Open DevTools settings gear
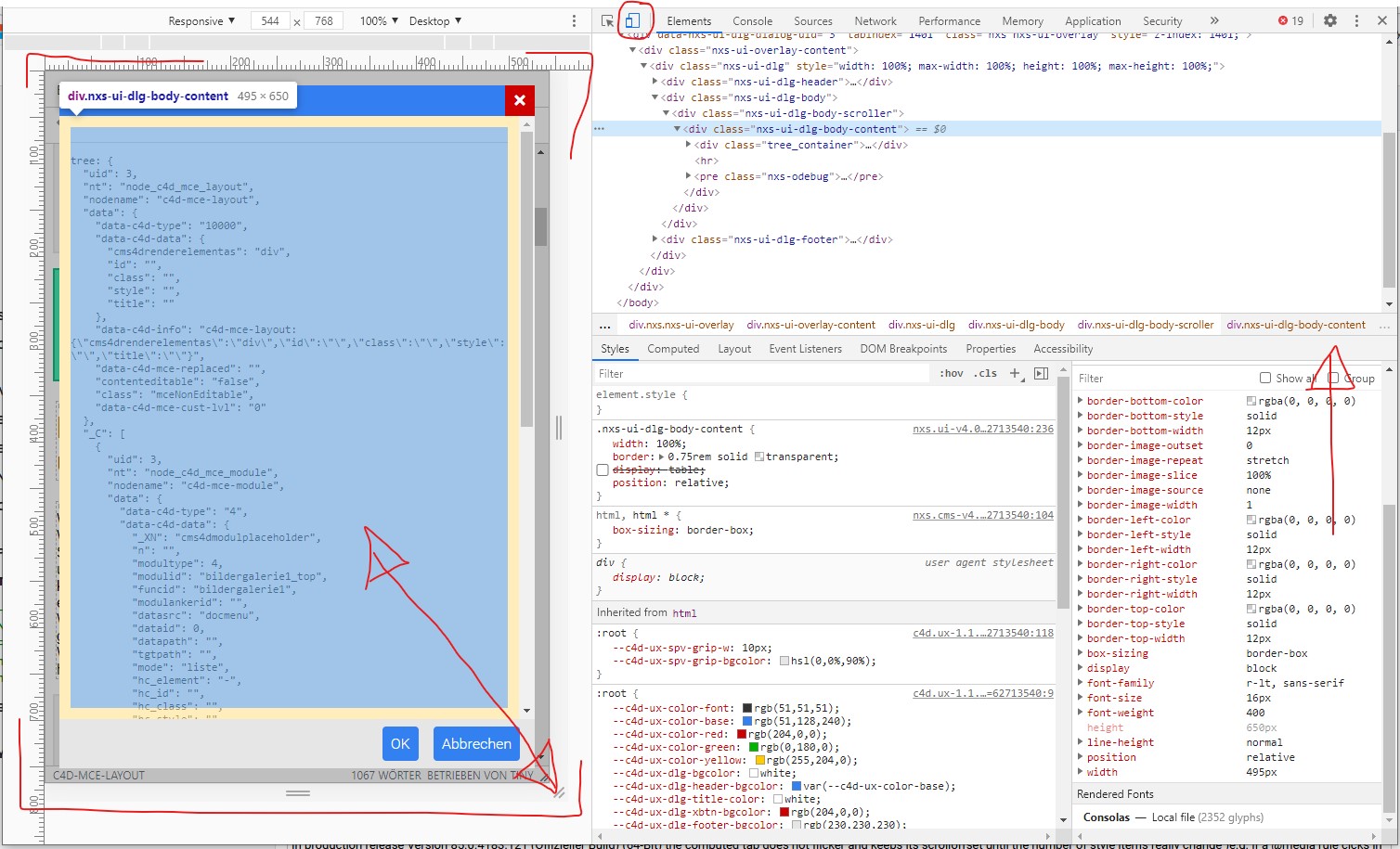1400x849 pixels. point(1330,20)
